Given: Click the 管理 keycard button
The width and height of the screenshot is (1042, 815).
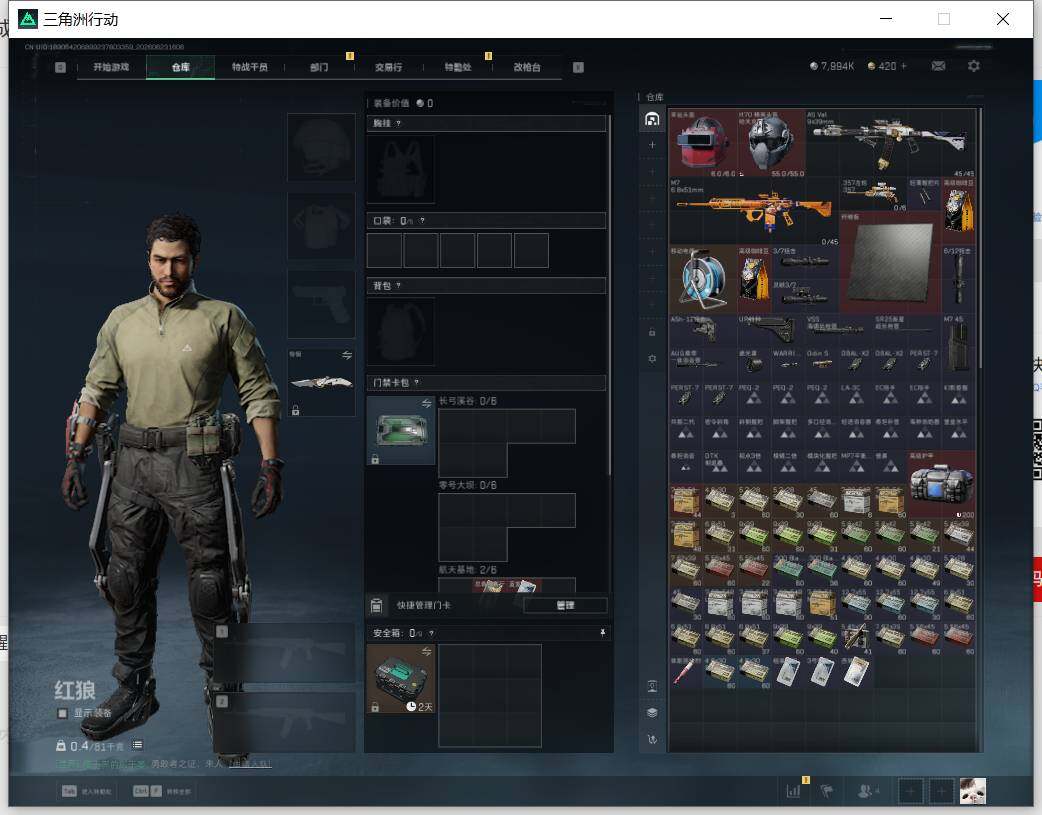Looking at the screenshot, I should point(565,605).
